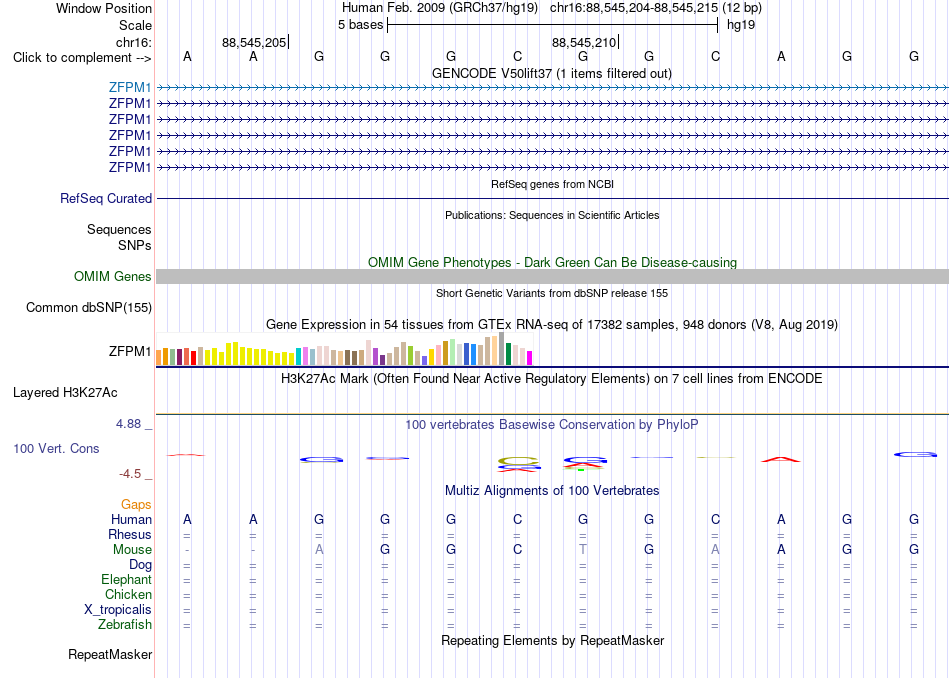Click the ZFPM1 label beside the GTEx bar chart
This screenshot has height=678, width=950.
130,351
